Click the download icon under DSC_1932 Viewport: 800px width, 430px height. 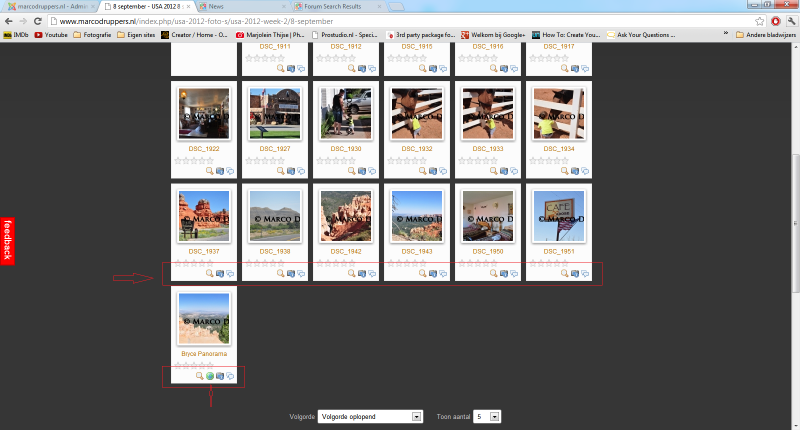(x=433, y=171)
